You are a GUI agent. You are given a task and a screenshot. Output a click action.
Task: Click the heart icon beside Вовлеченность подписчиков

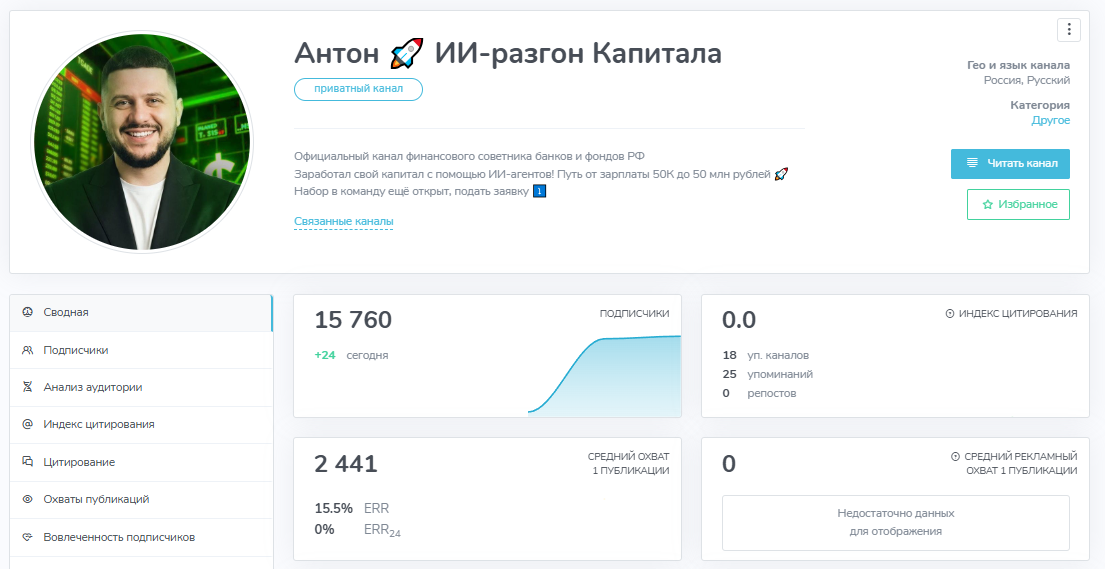(27, 537)
